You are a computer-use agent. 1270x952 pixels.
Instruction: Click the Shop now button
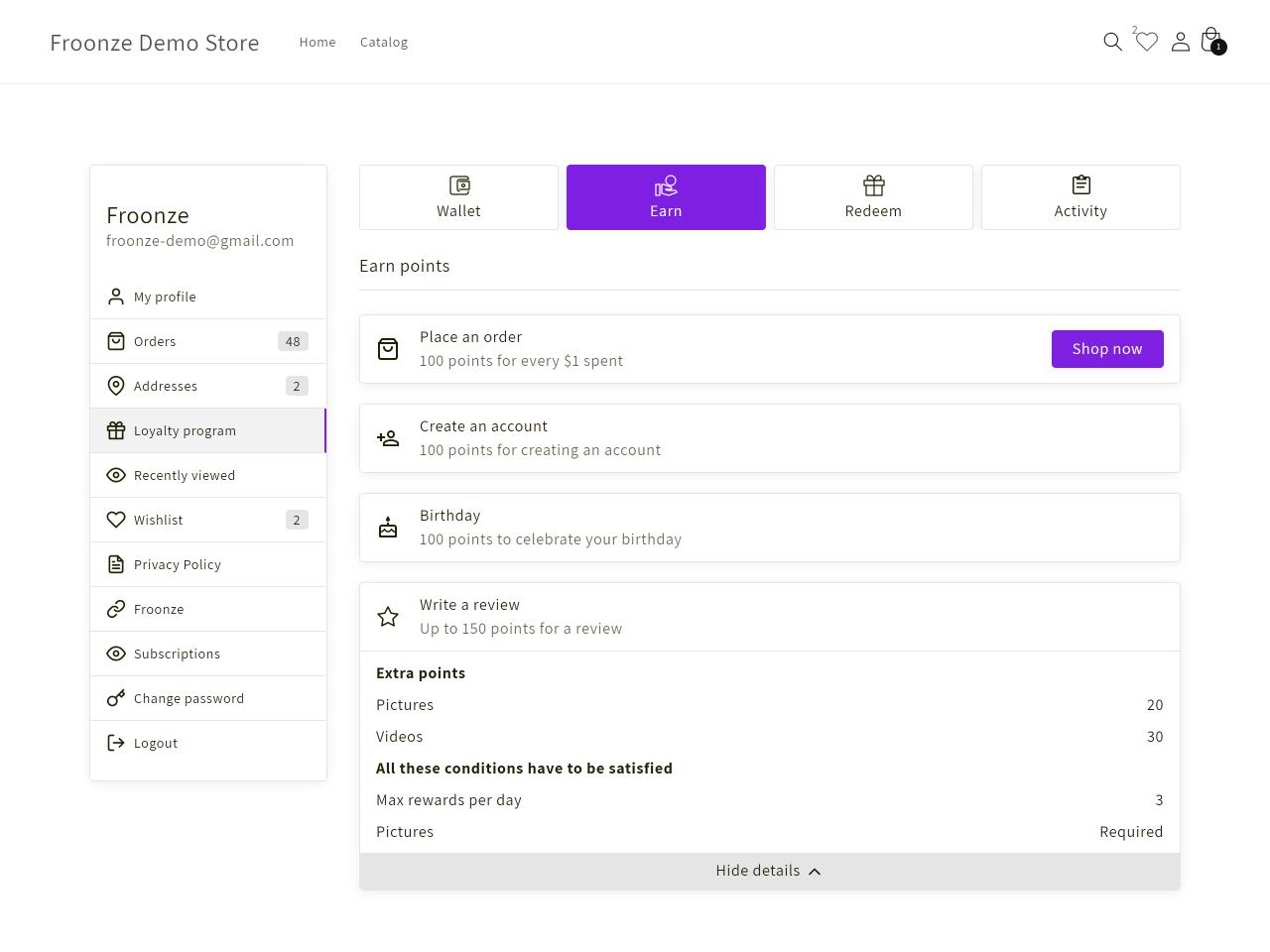pyautogui.click(x=1107, y=349)
